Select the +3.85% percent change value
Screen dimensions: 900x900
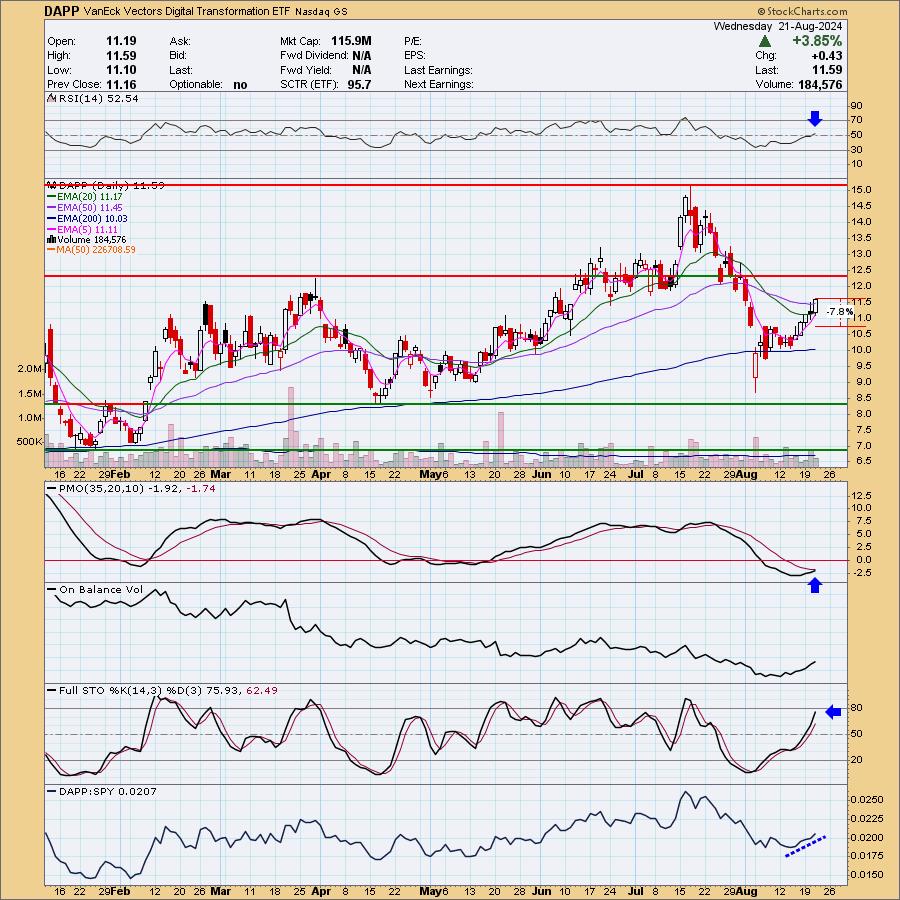[817, 41]
